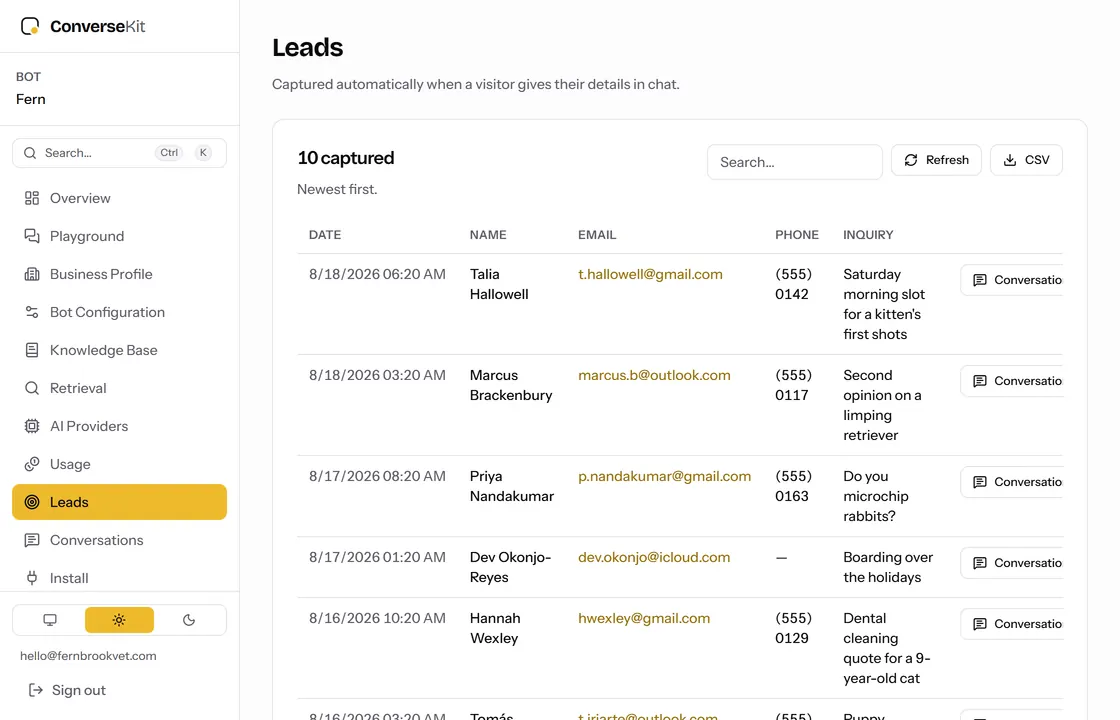
Task: Click the Bot Configuration sliders icon
Action: point(31,312)
